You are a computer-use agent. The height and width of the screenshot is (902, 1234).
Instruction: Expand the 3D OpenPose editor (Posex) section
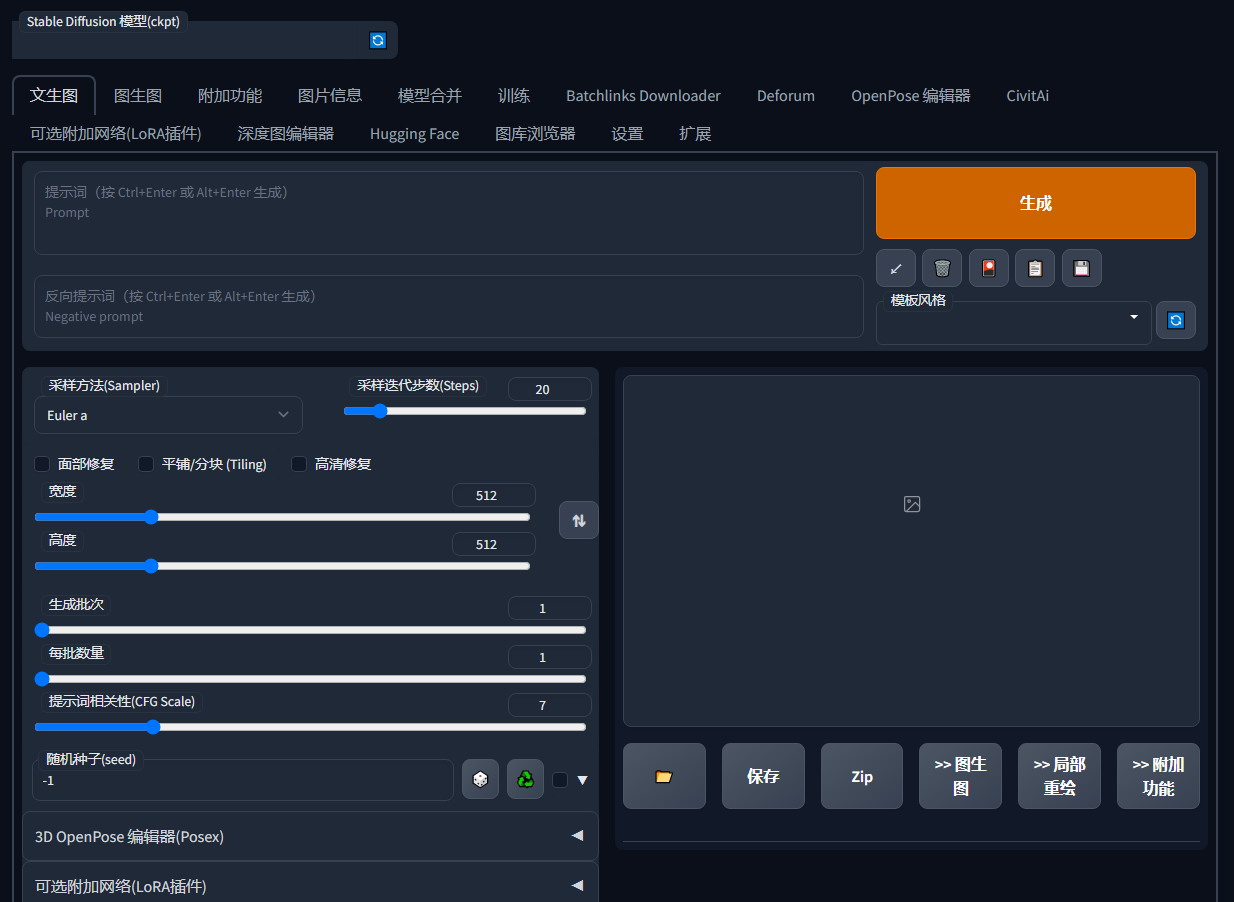(310, 836)
